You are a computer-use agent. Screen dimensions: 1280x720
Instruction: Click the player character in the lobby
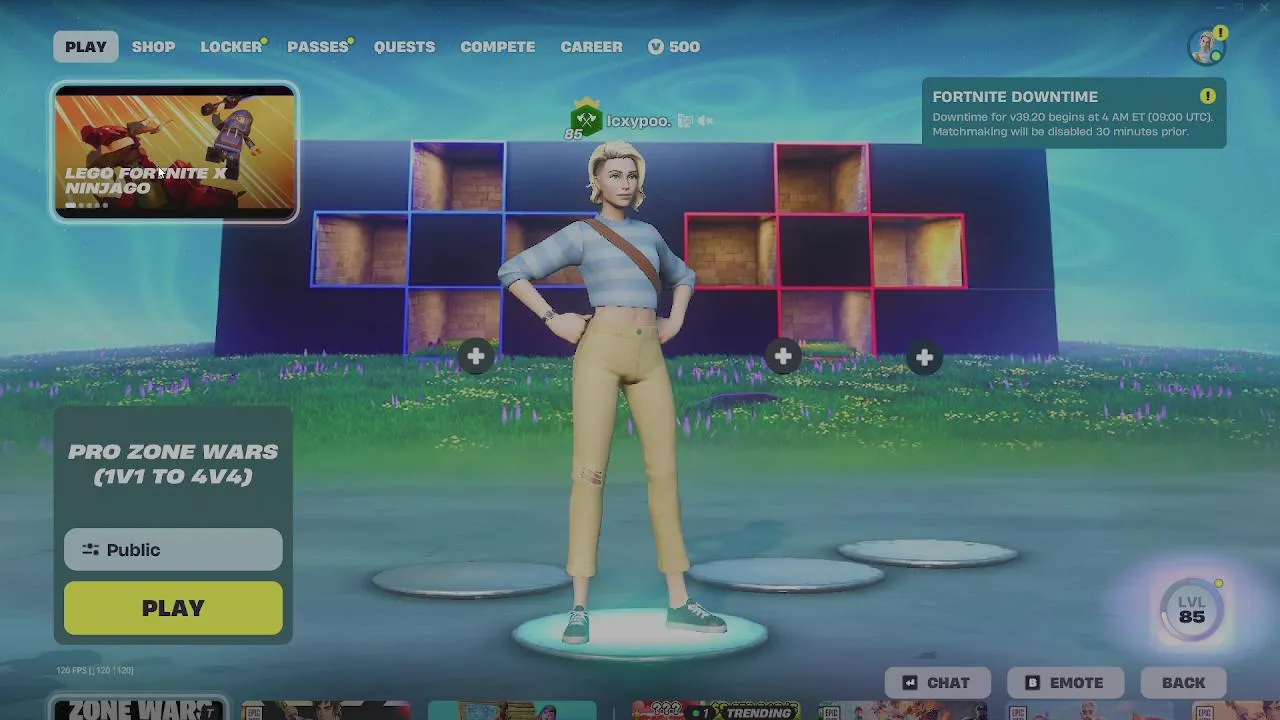(624, 390)
